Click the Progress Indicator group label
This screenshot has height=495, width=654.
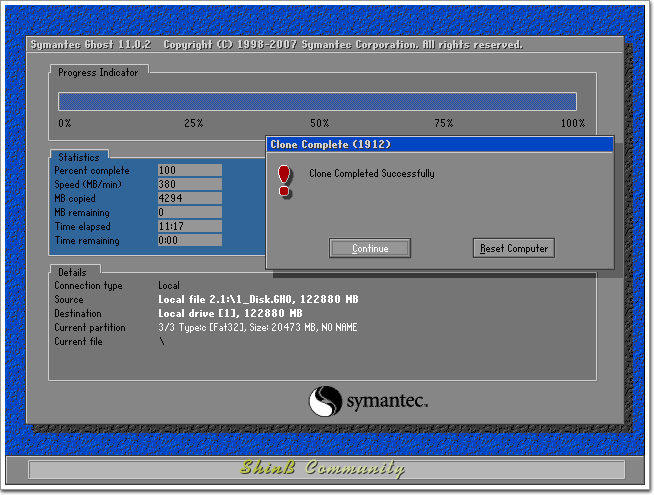98,73
